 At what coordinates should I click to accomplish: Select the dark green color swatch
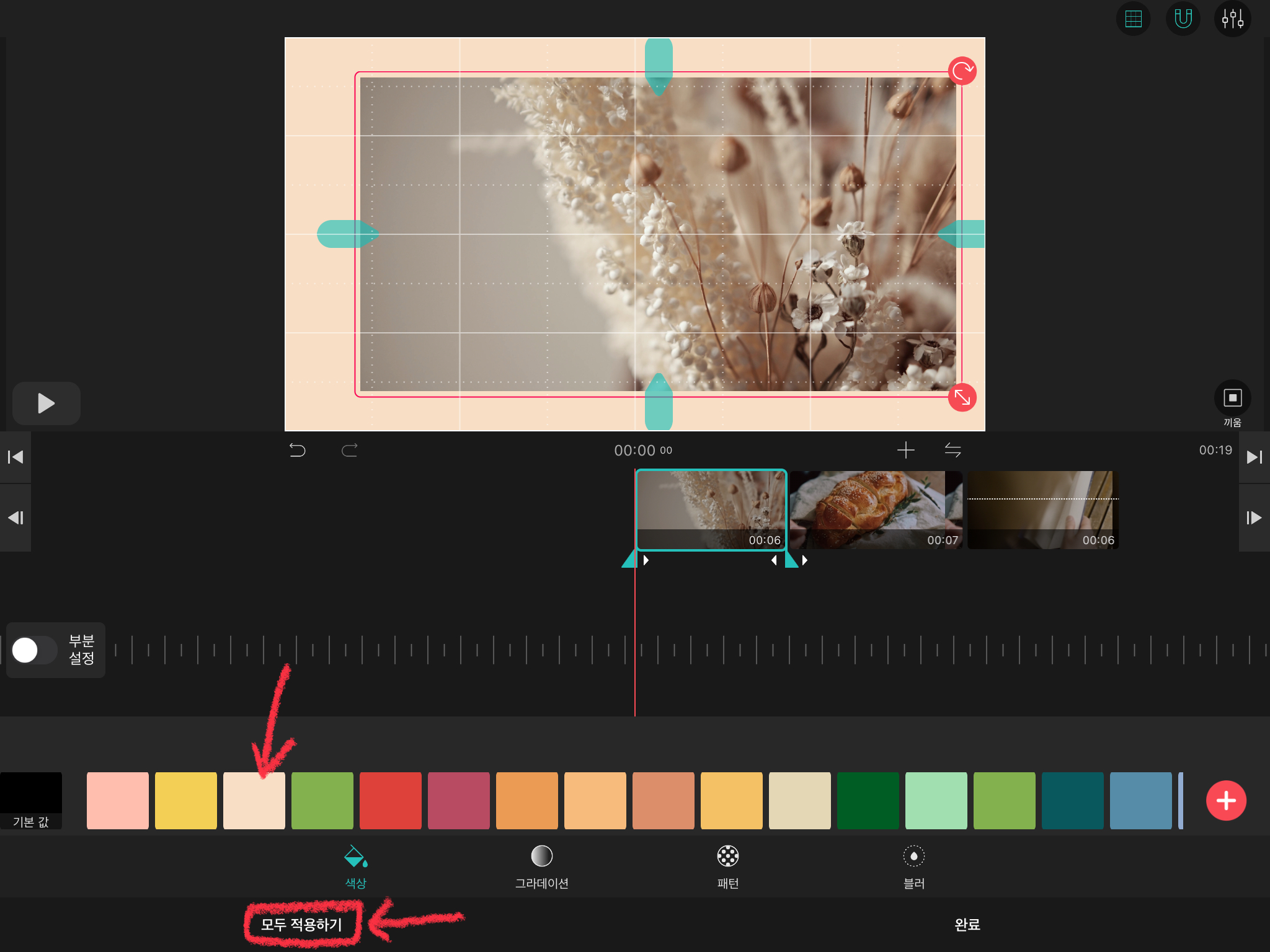(x=868, y=800)
